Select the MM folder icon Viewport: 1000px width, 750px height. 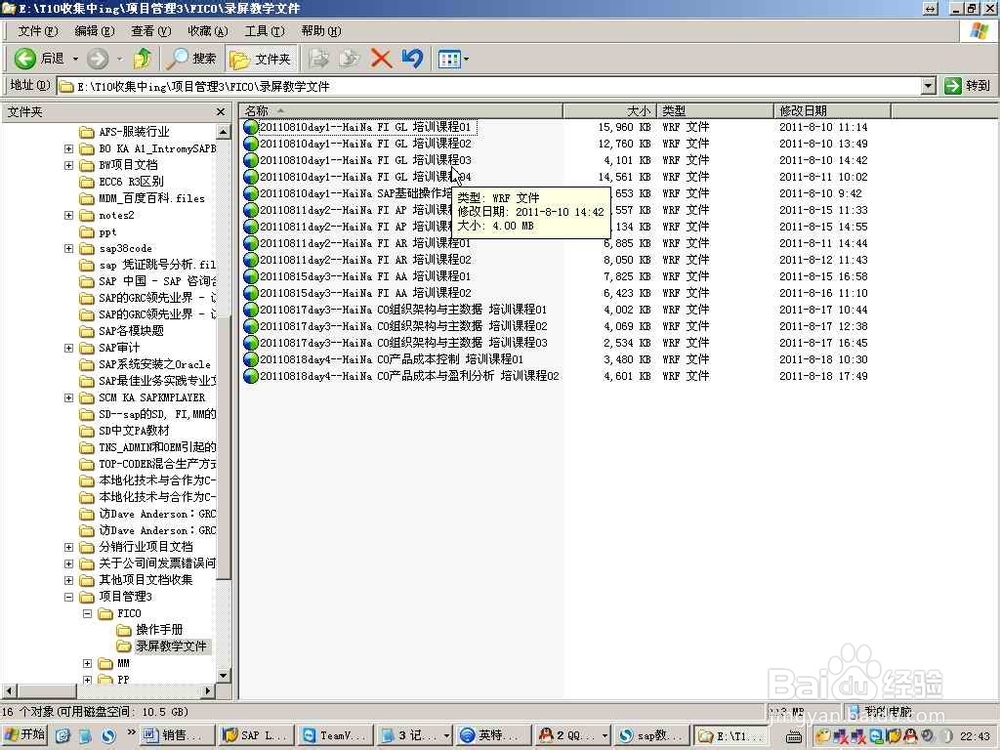tap(105, 663)
